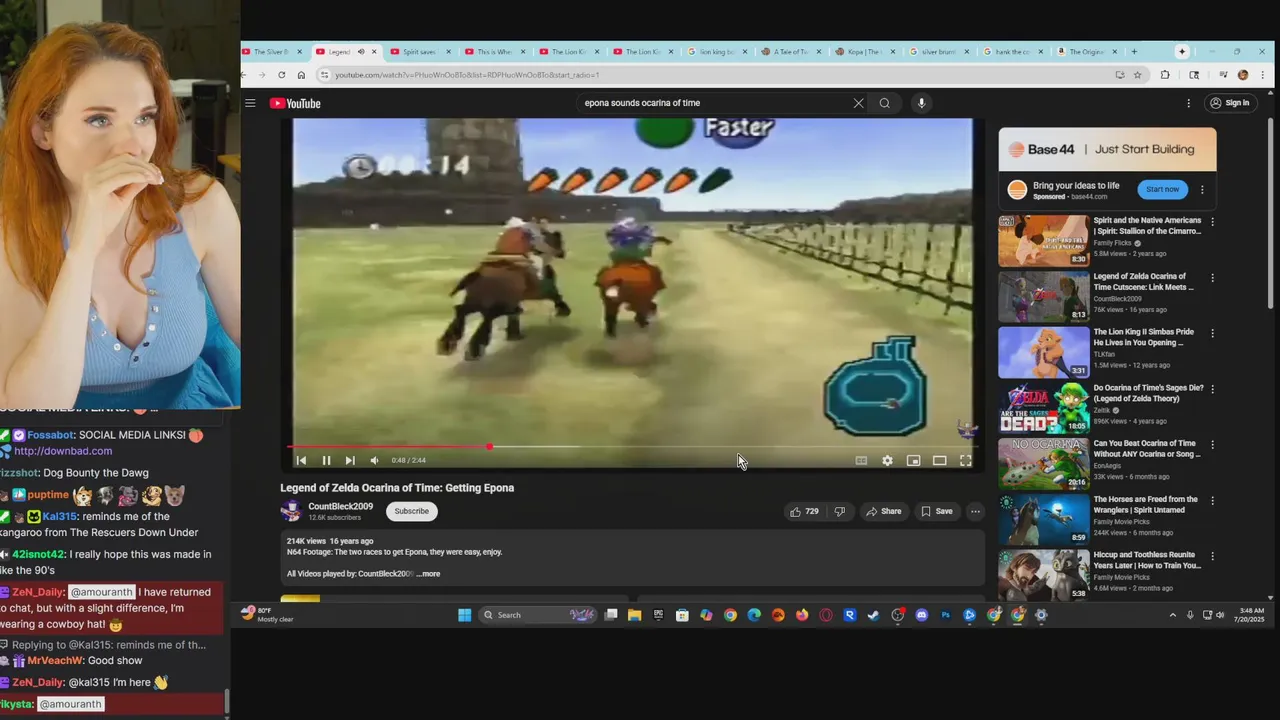The height and width of the screenshot is (720, 1280).
Task: Click Start now on Base44 ad
Action: (1162, 189)
